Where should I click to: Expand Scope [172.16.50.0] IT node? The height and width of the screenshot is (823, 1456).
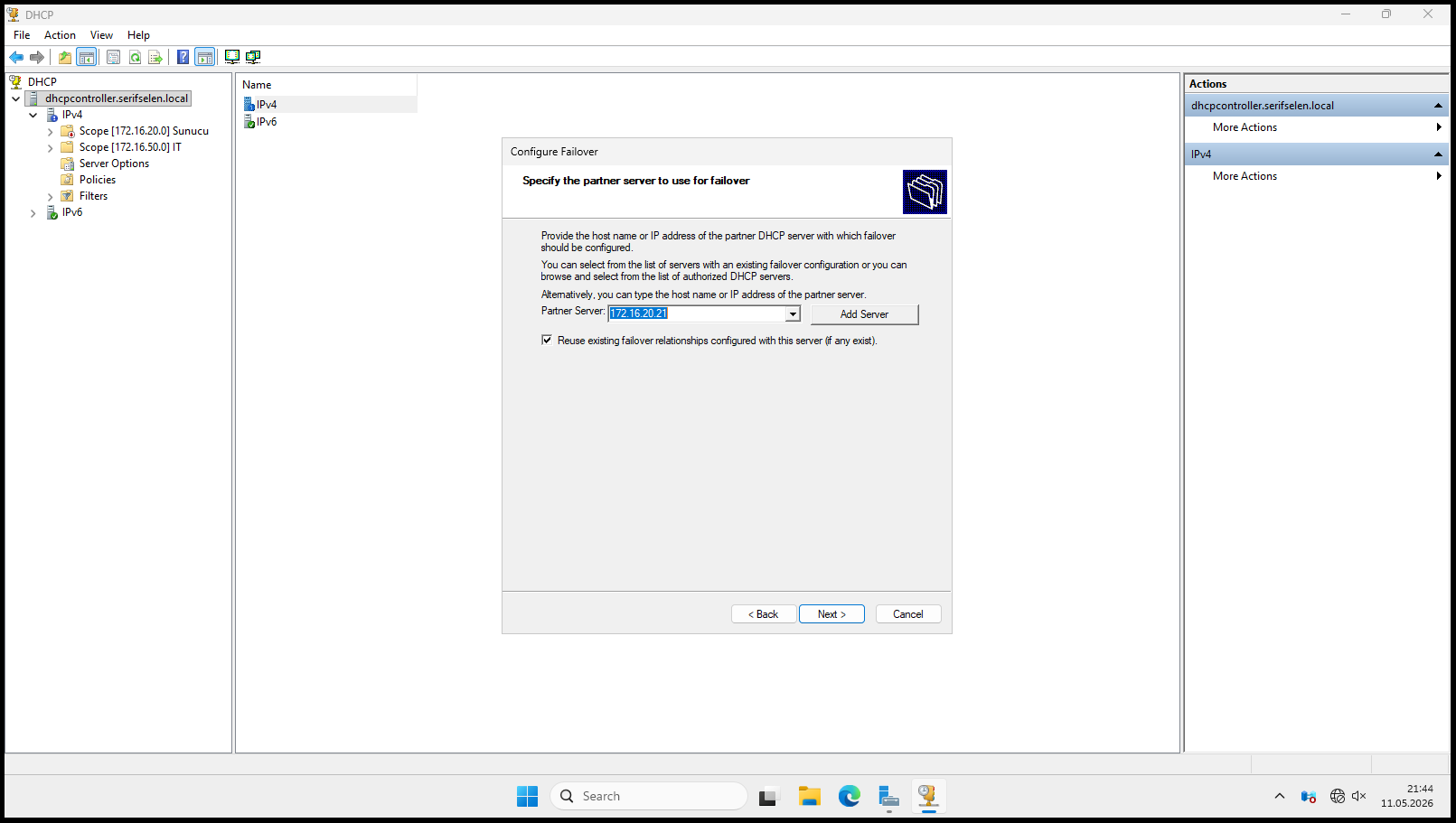51,148
